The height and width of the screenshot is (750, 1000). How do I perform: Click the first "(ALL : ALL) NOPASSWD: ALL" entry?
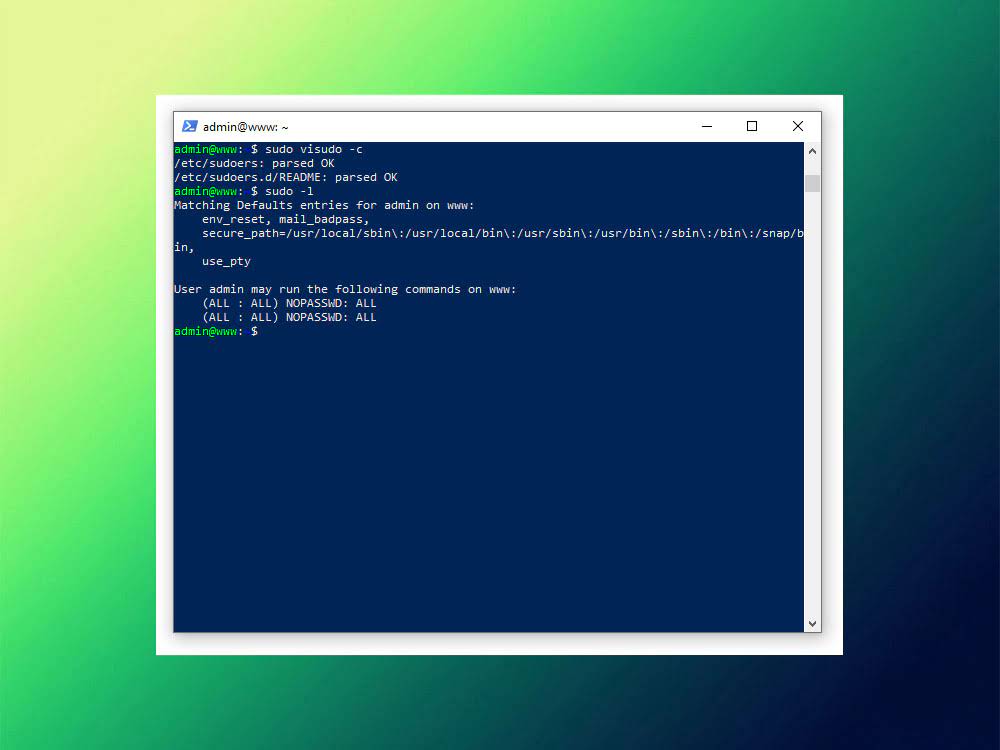(289, 303)
